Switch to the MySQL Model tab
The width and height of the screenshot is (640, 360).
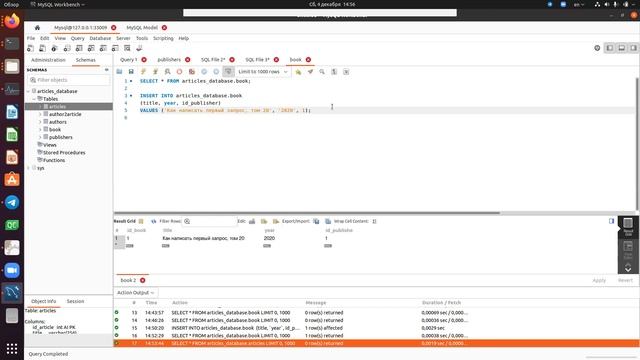142,27
